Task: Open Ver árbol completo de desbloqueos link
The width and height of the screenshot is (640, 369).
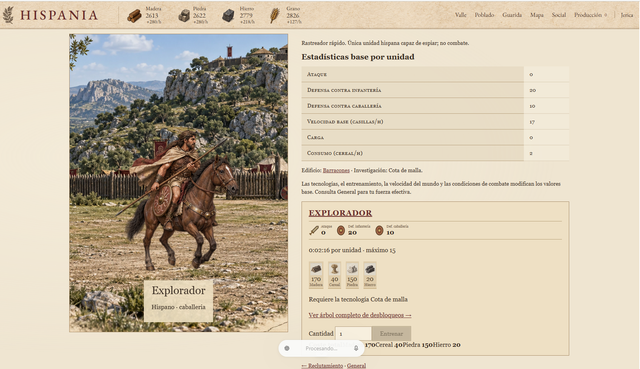Action: click(360, 315)
